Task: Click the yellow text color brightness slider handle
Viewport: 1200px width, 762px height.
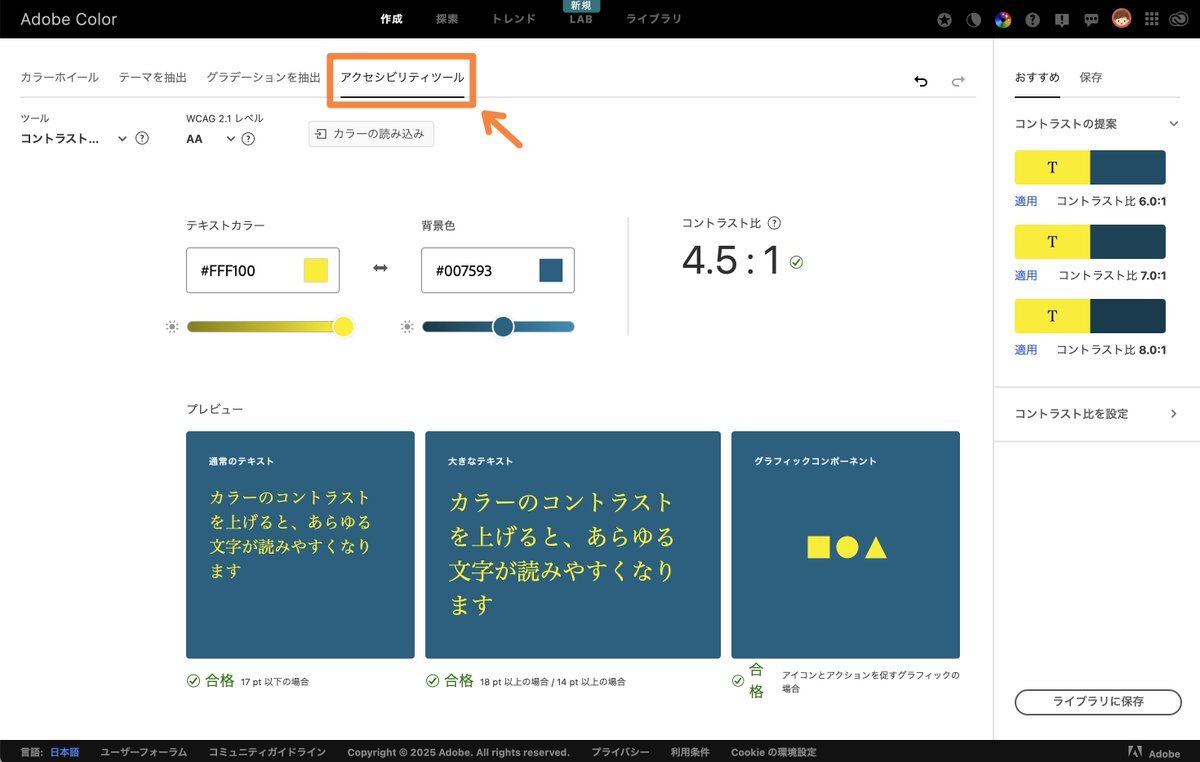Action: tap(343, 327)
